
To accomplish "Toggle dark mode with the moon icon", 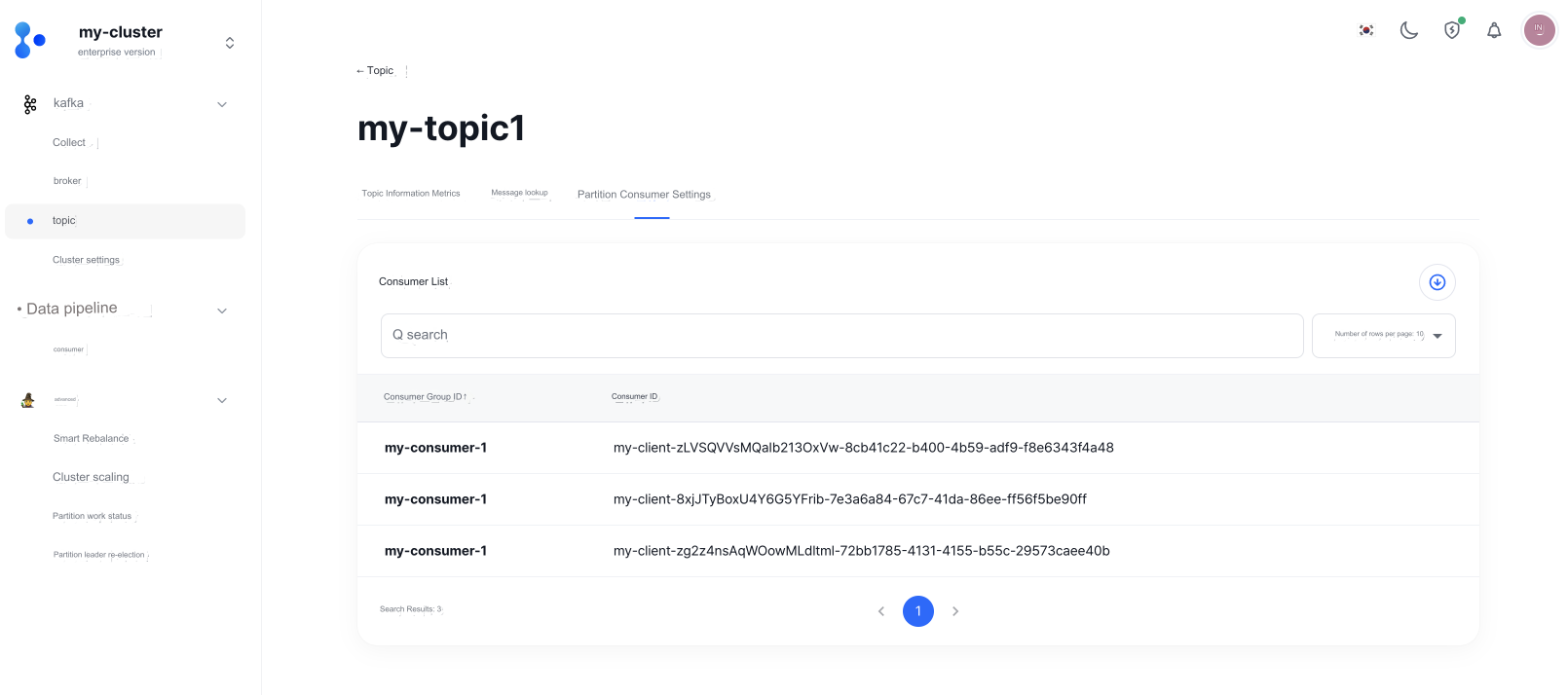I will coord(1408,30).
